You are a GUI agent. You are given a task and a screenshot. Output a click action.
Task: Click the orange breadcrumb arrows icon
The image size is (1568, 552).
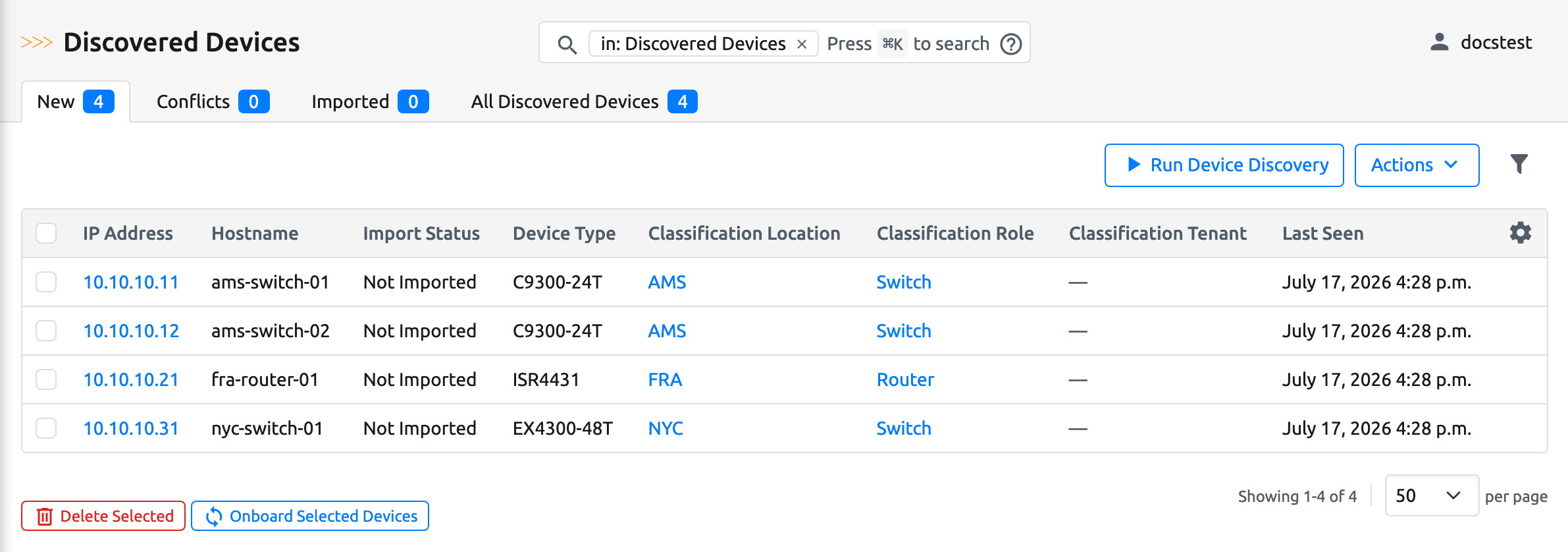[x=36, y=43]
